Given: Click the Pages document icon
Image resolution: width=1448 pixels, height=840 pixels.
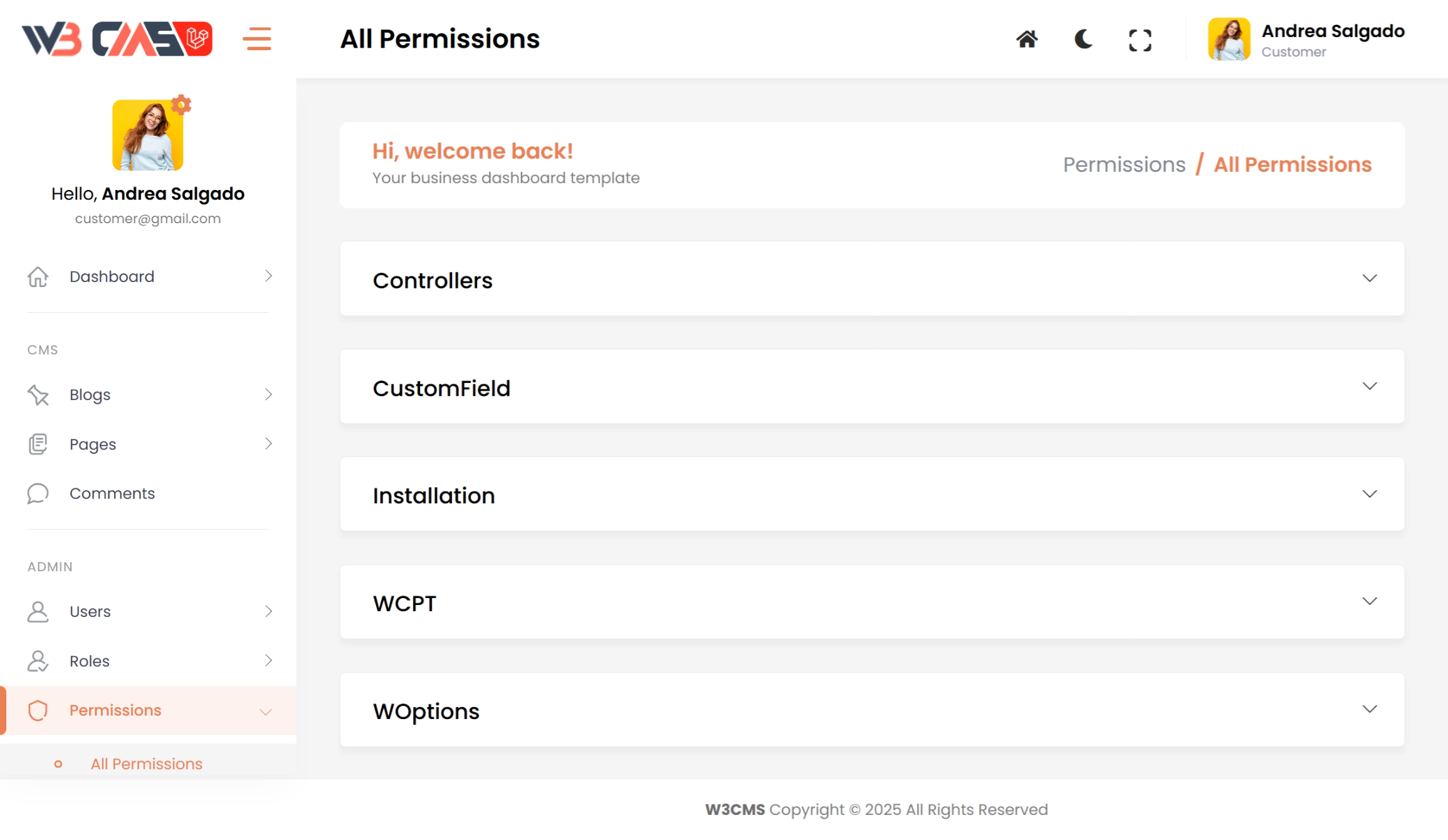Looking at the screenshot, I should click(38, 444).
